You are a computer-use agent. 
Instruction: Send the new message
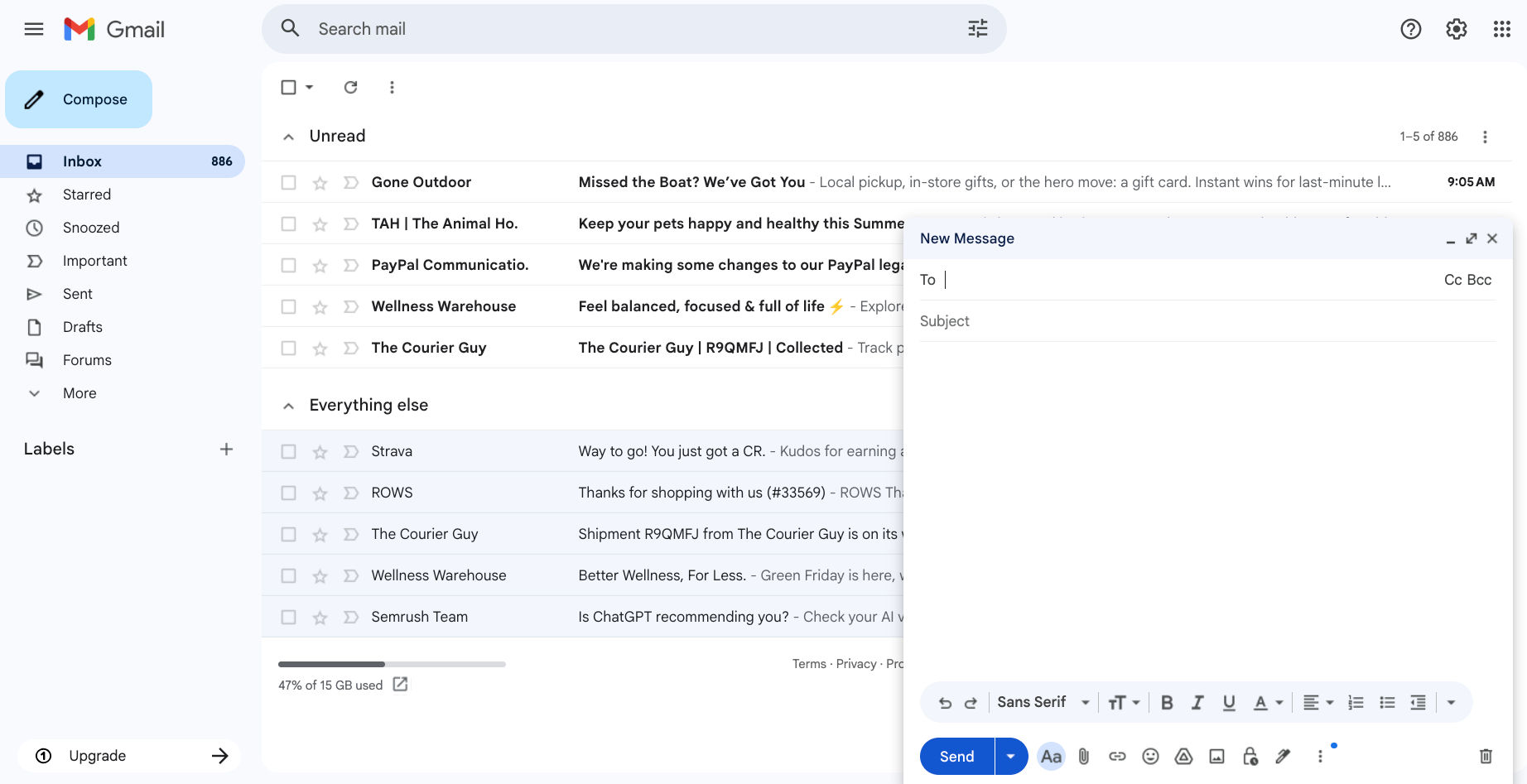coord(956,756)
